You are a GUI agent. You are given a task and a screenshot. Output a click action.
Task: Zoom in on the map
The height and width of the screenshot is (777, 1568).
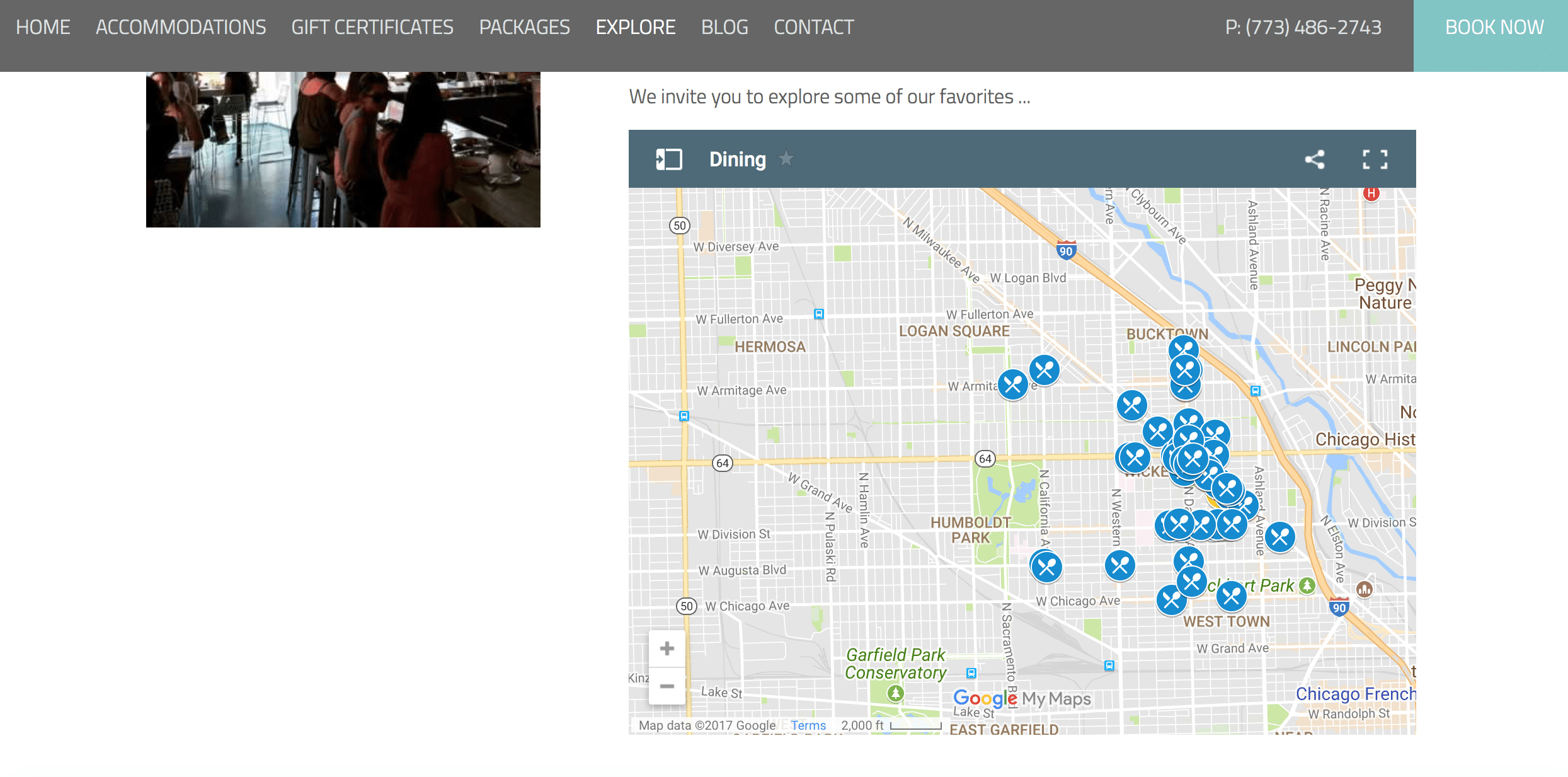pyautogui.click(x=667, y=648)
